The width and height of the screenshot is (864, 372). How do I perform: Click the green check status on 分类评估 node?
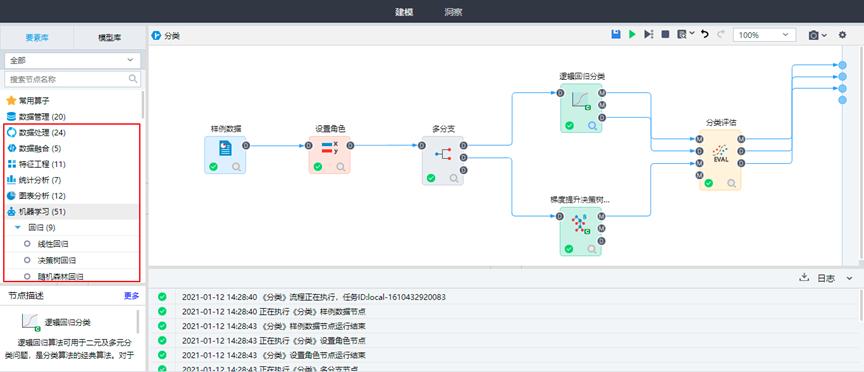coord(709,183)
